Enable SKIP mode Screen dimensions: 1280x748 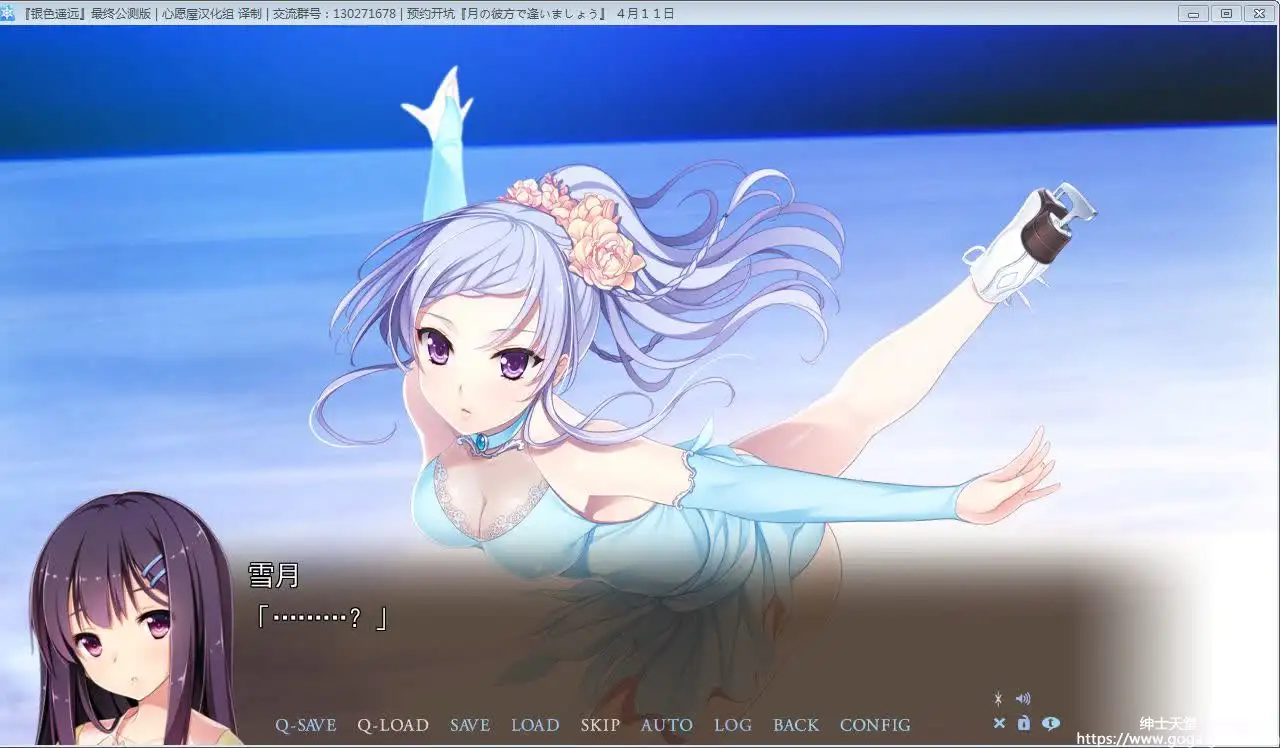600,725
